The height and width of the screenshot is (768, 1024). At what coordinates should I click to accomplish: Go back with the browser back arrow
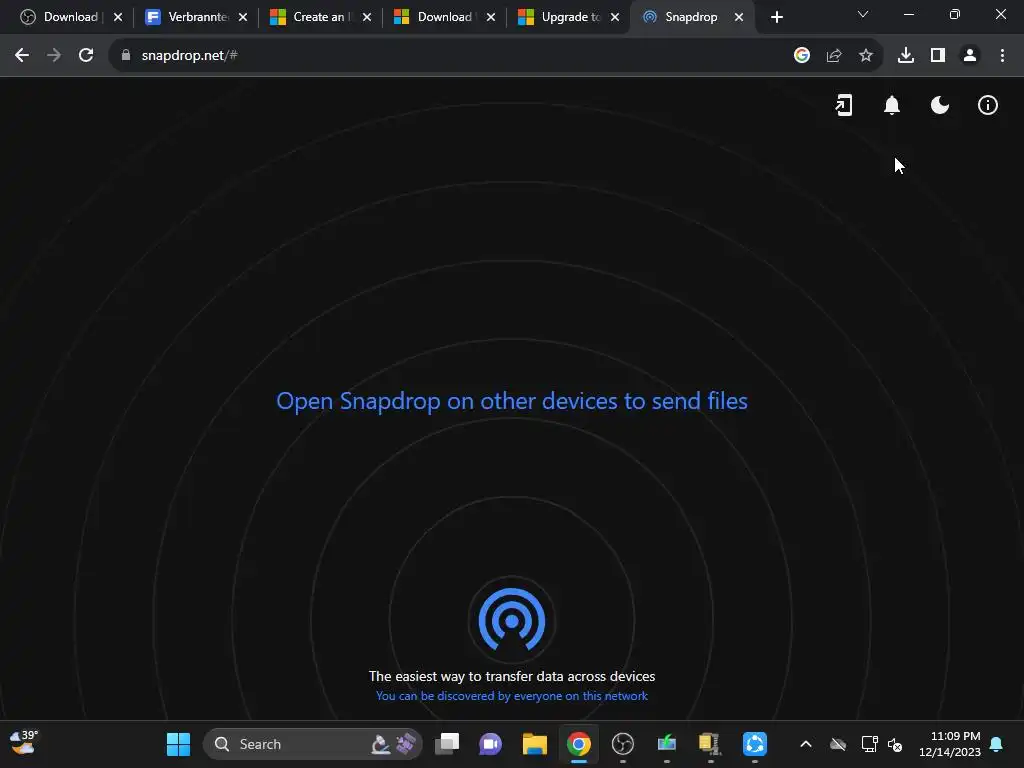tap(22, 56)
